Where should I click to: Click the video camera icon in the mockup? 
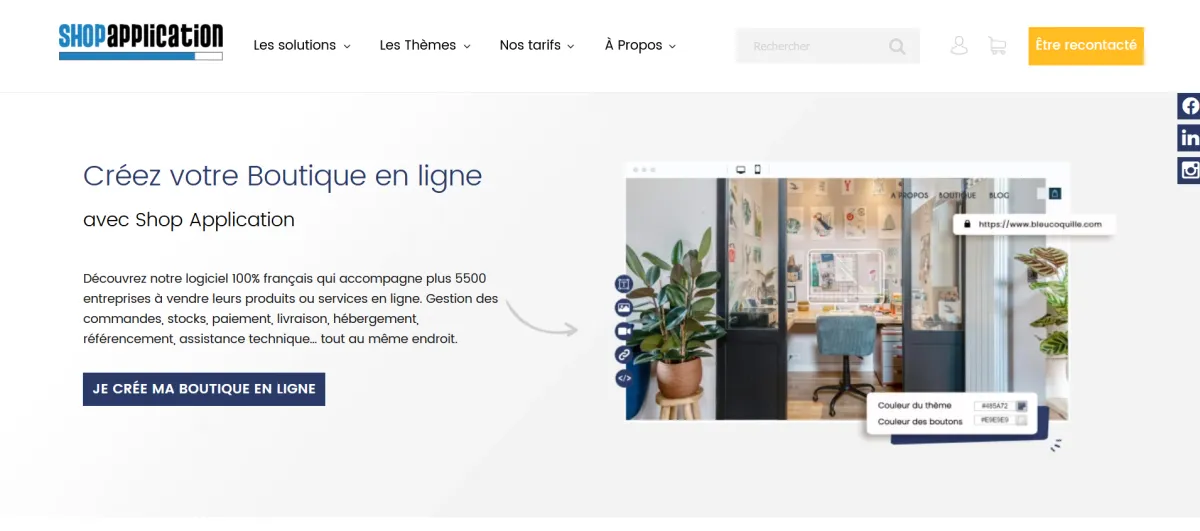624,331
